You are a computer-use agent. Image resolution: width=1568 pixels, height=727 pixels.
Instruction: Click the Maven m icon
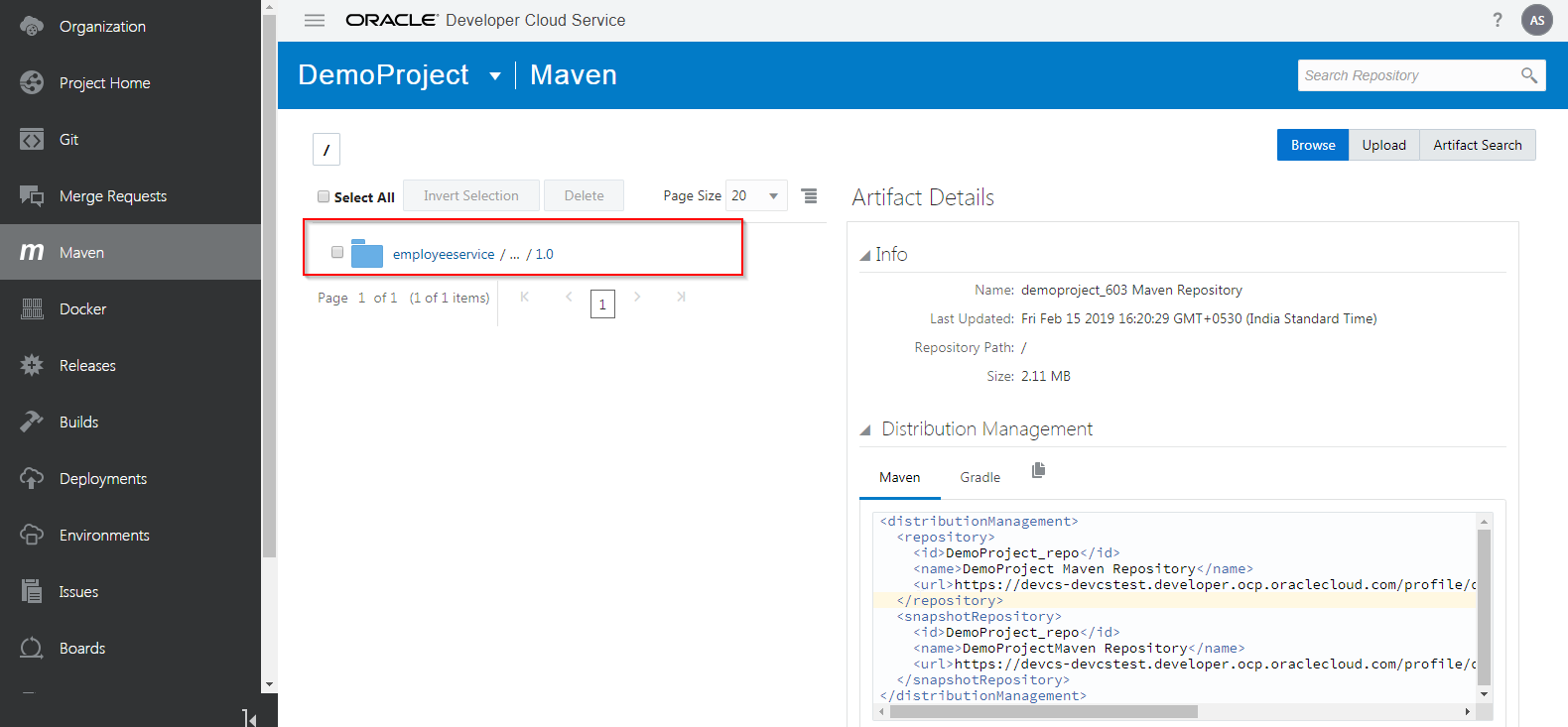[x=32, y=253]
